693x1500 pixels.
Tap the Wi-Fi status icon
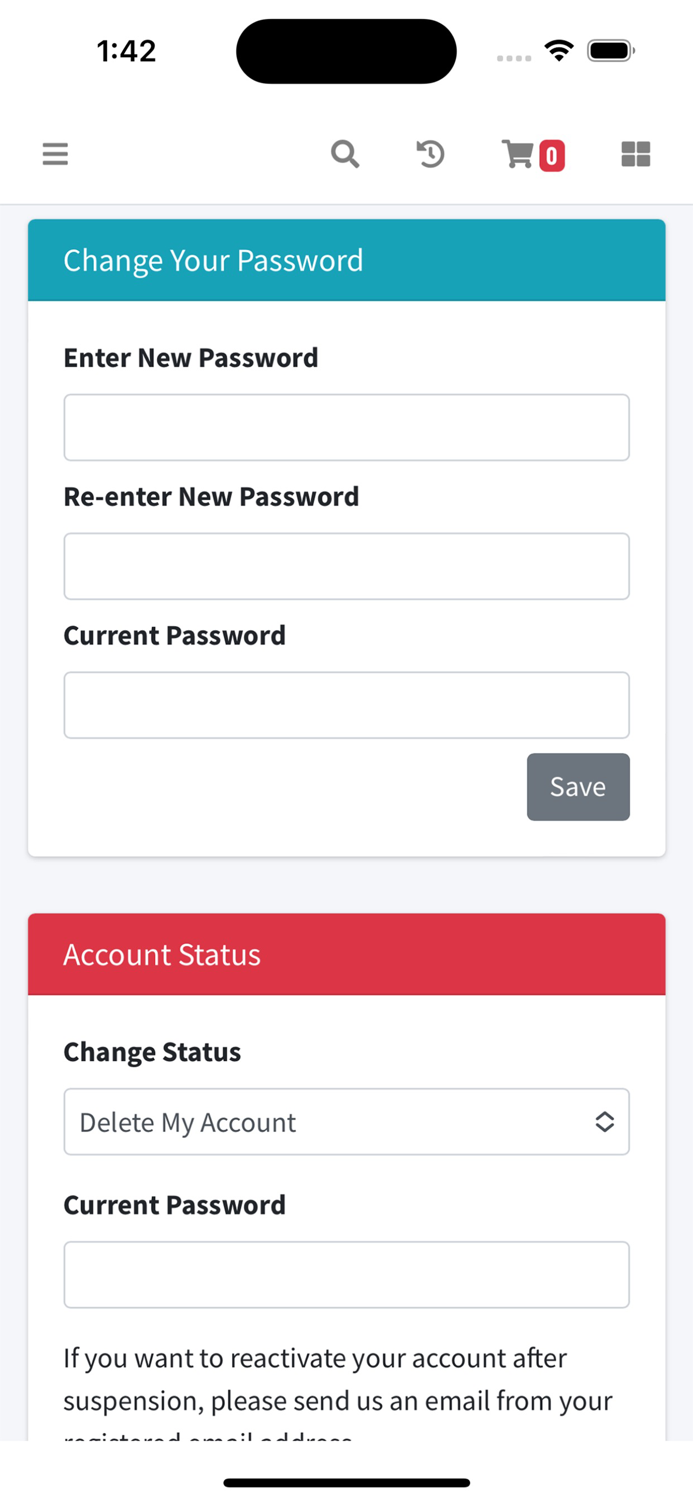point(559,50)
